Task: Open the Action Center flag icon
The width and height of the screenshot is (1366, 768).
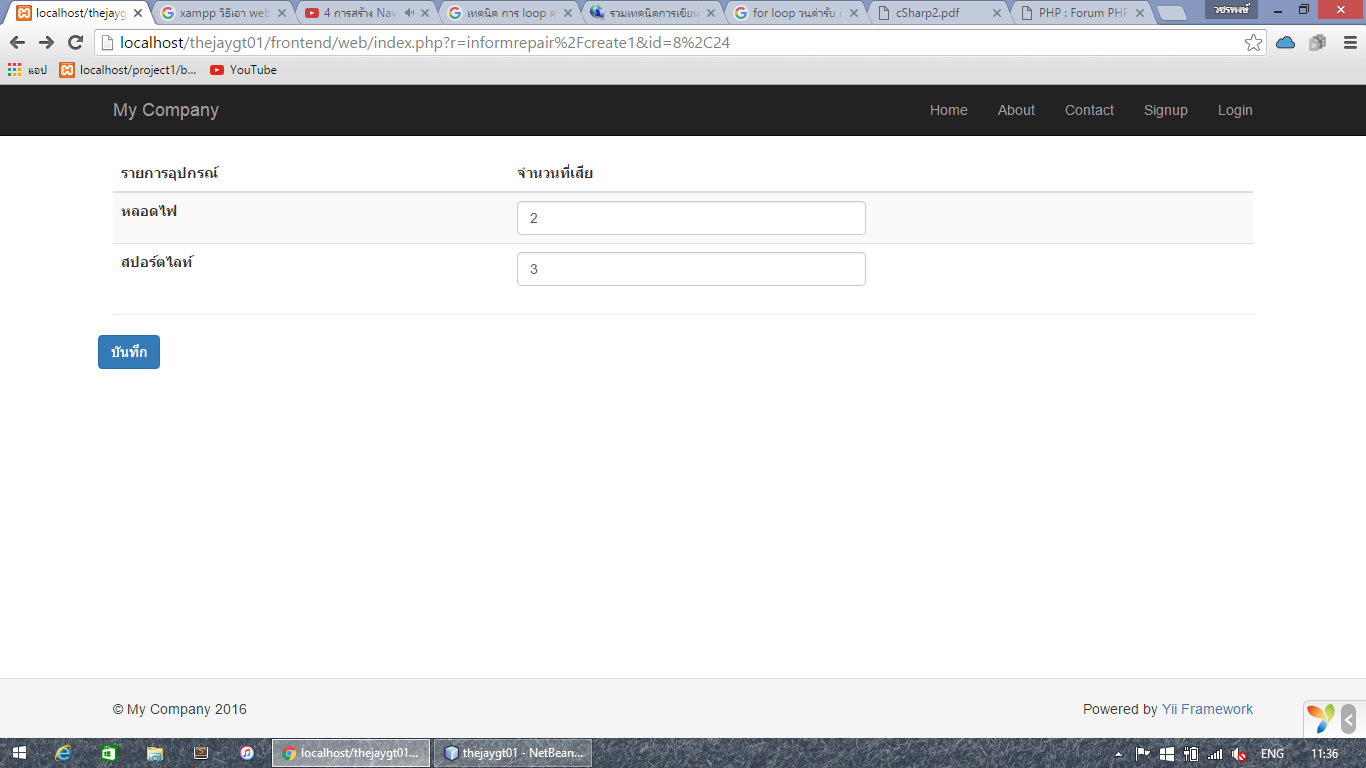Action: point(1143,754)
